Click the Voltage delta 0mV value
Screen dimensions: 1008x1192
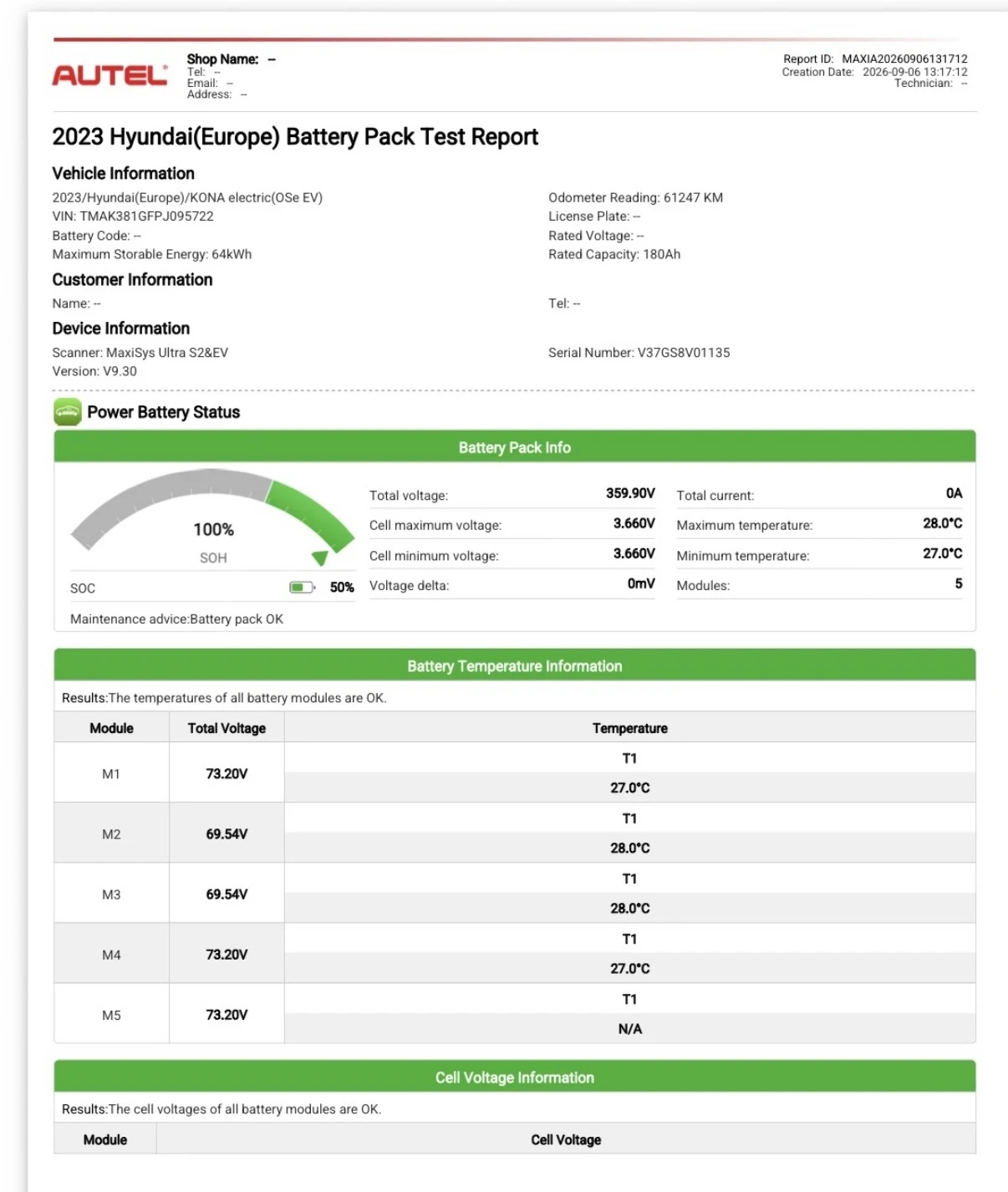641,583
